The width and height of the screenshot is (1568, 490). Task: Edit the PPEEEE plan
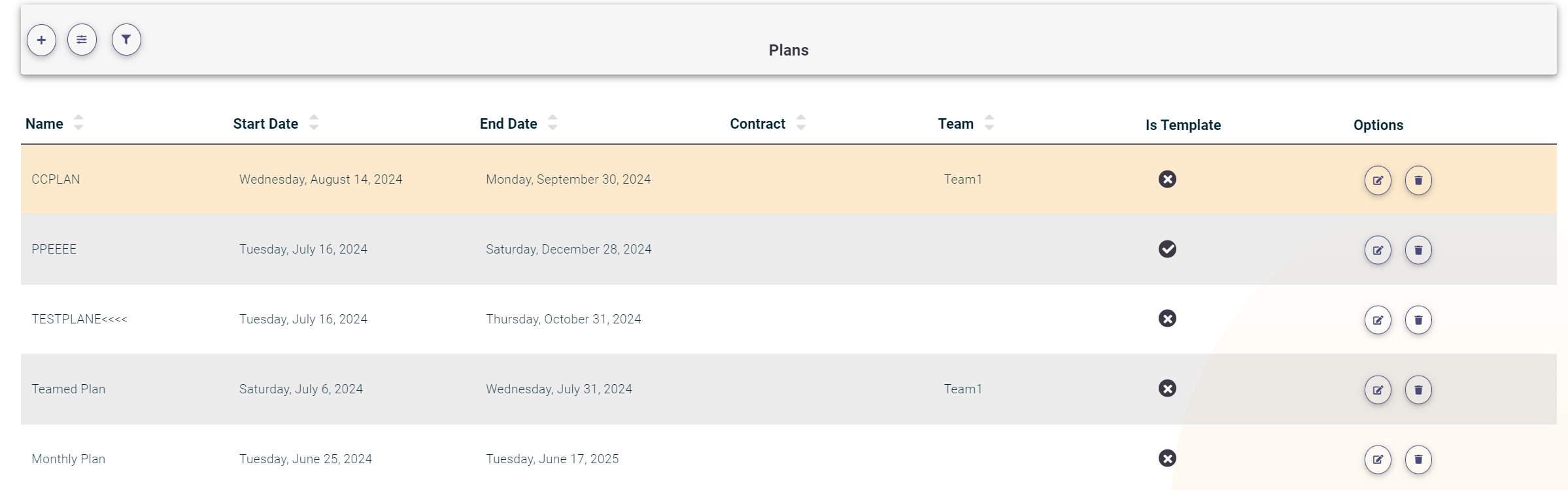[1377, 250]
